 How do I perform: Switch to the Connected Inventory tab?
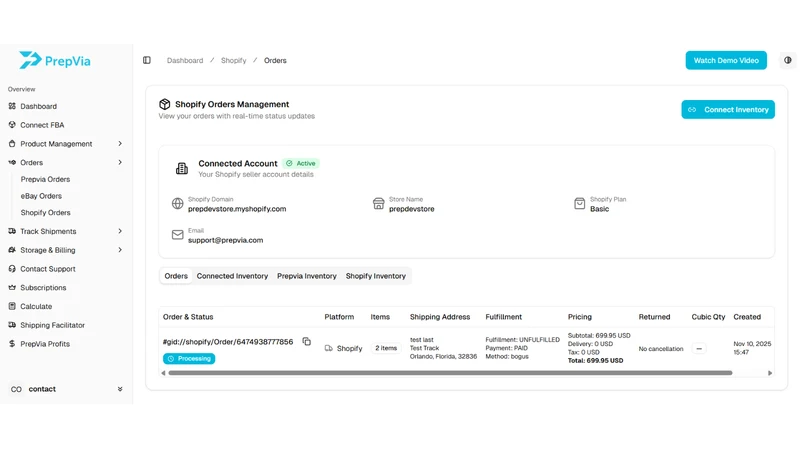click(x=232, y=276)
